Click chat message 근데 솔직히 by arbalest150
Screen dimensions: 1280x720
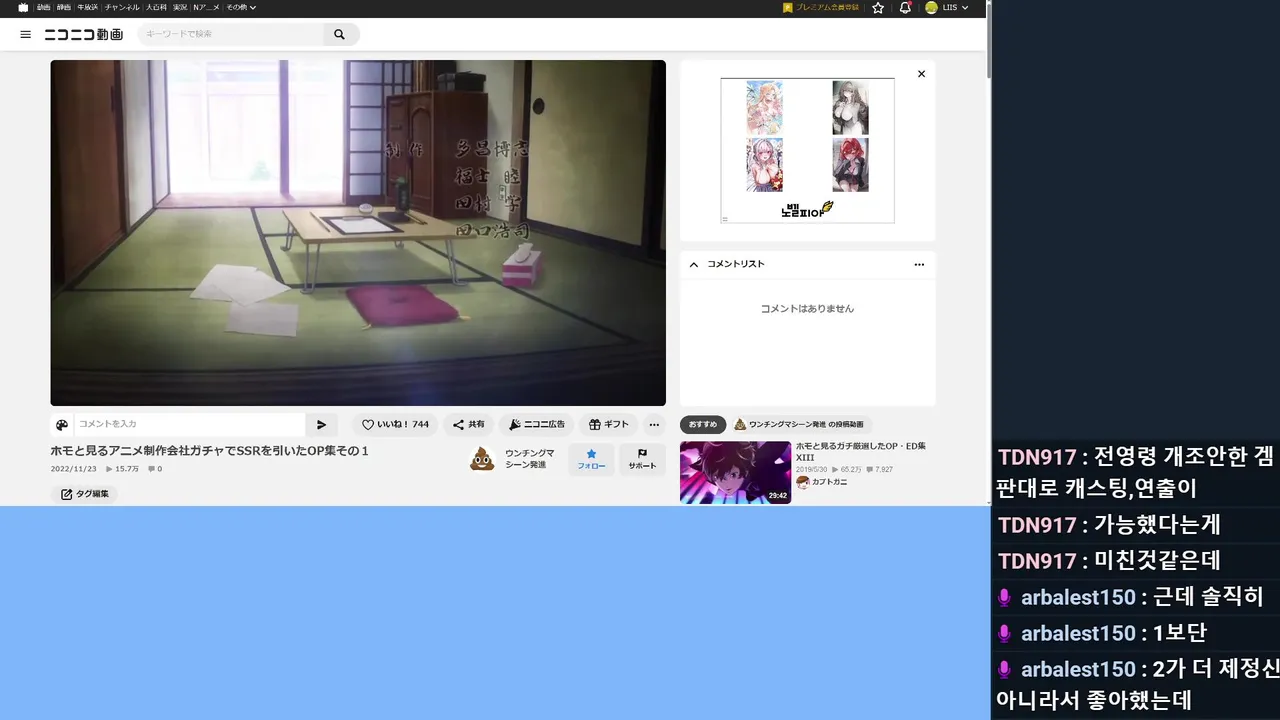(1208, 597)
